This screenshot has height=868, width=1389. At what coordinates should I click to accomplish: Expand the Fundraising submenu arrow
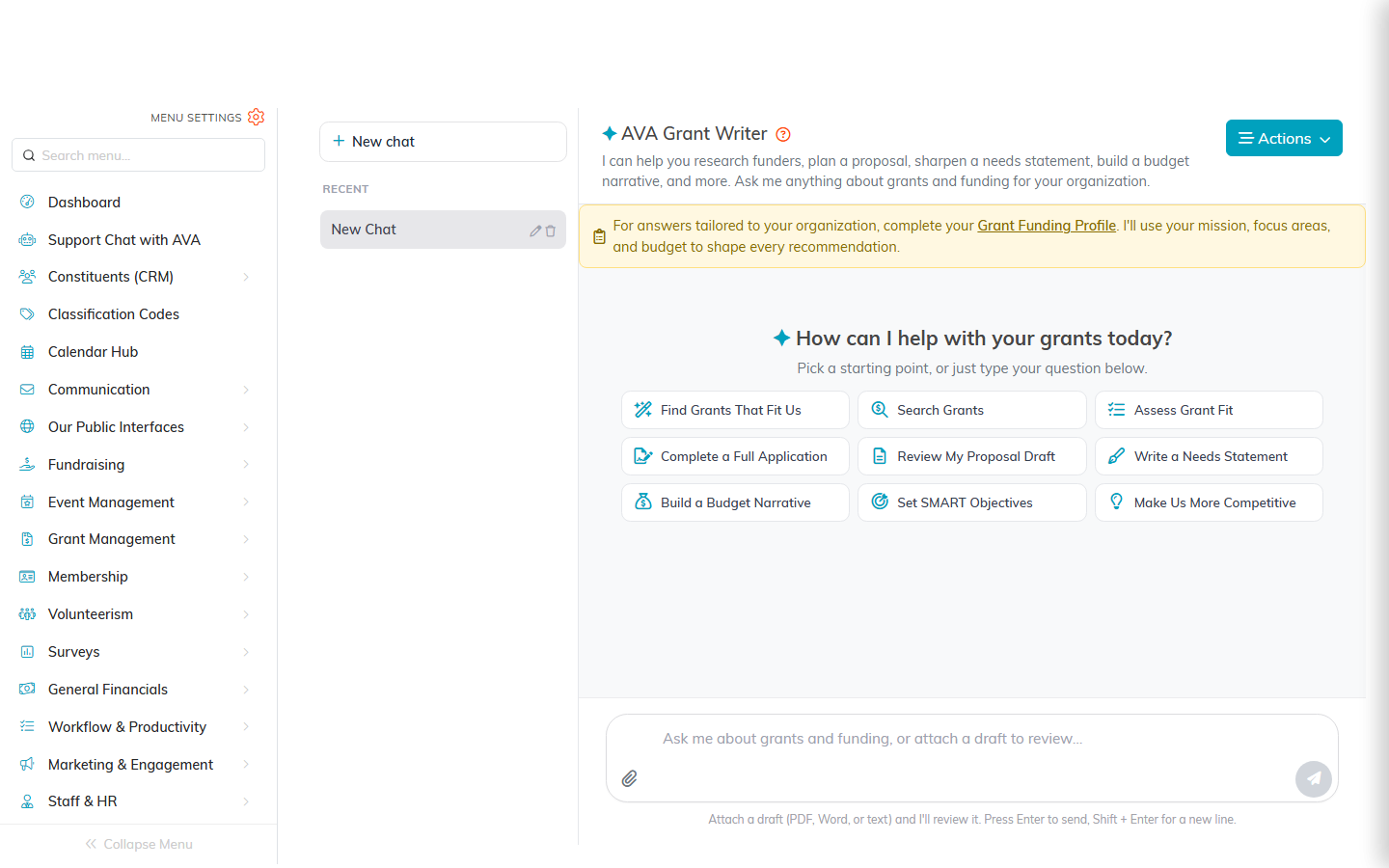(x=246, y=464)
